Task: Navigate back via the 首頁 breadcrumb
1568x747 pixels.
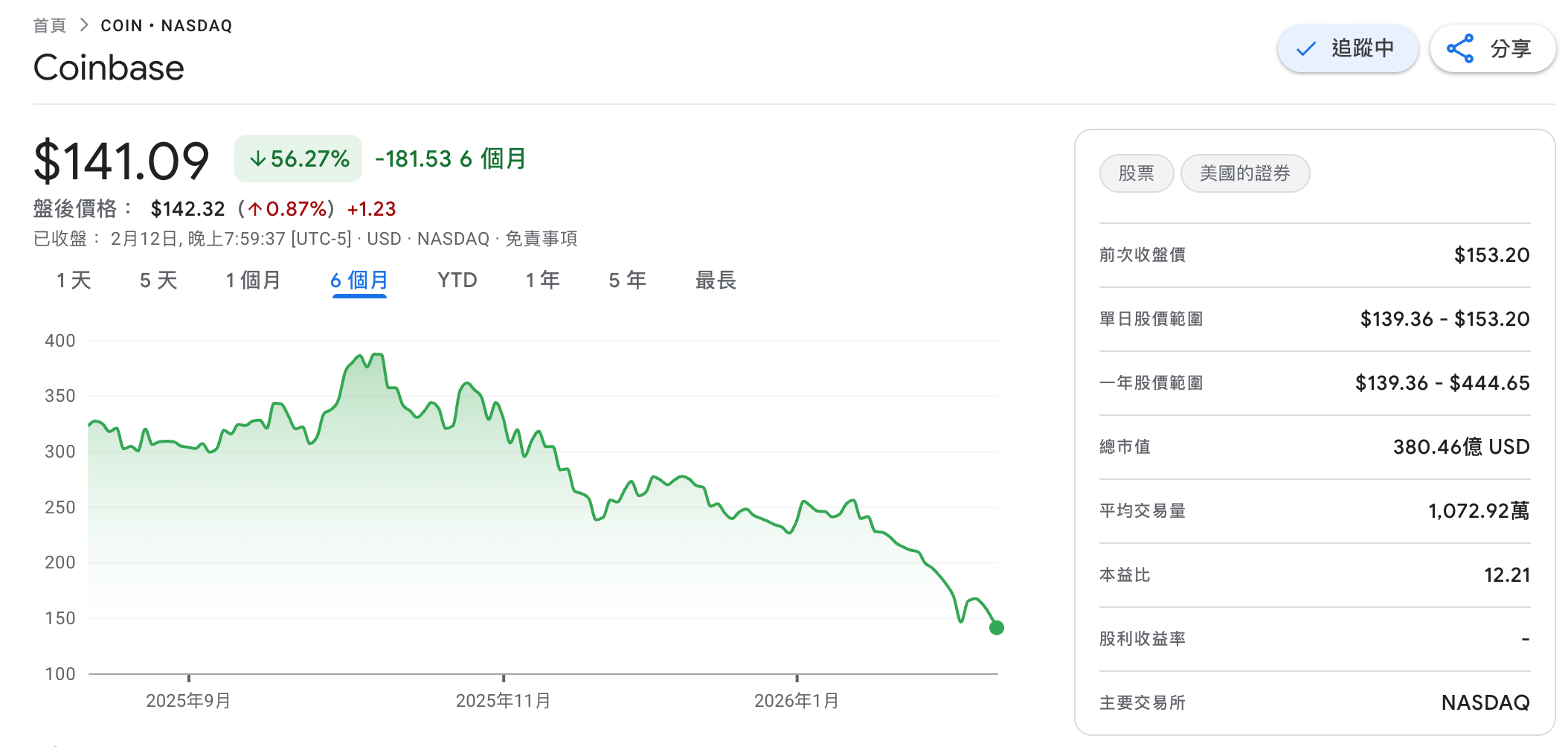Action: click(49, 24)
